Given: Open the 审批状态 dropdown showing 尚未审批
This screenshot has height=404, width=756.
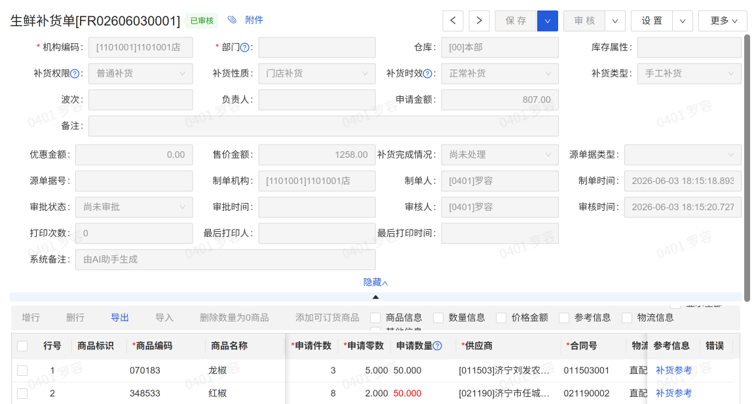Looking at the screenshot, I should (x=134, y=207).
